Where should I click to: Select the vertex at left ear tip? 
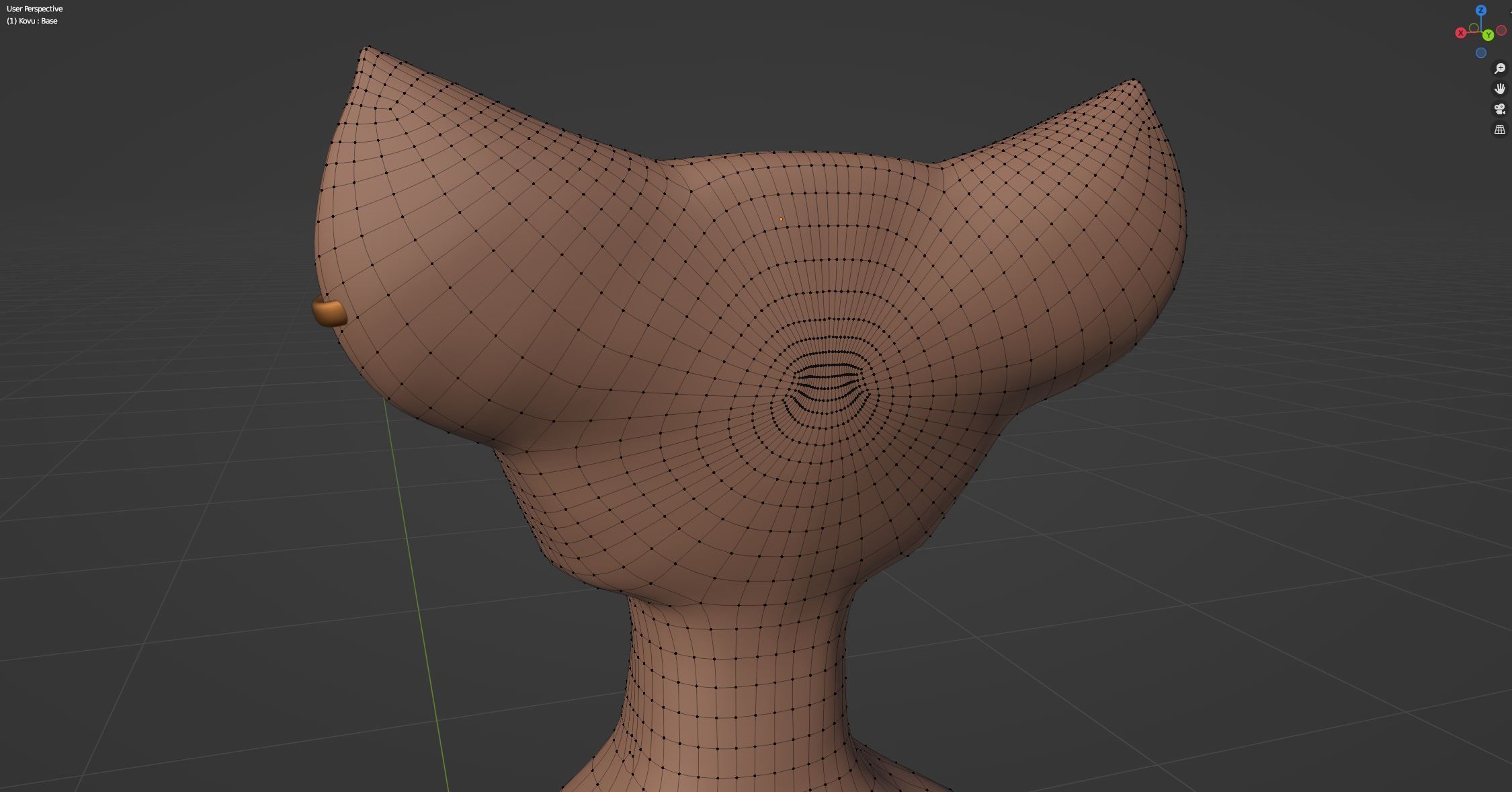pos(366,47)
